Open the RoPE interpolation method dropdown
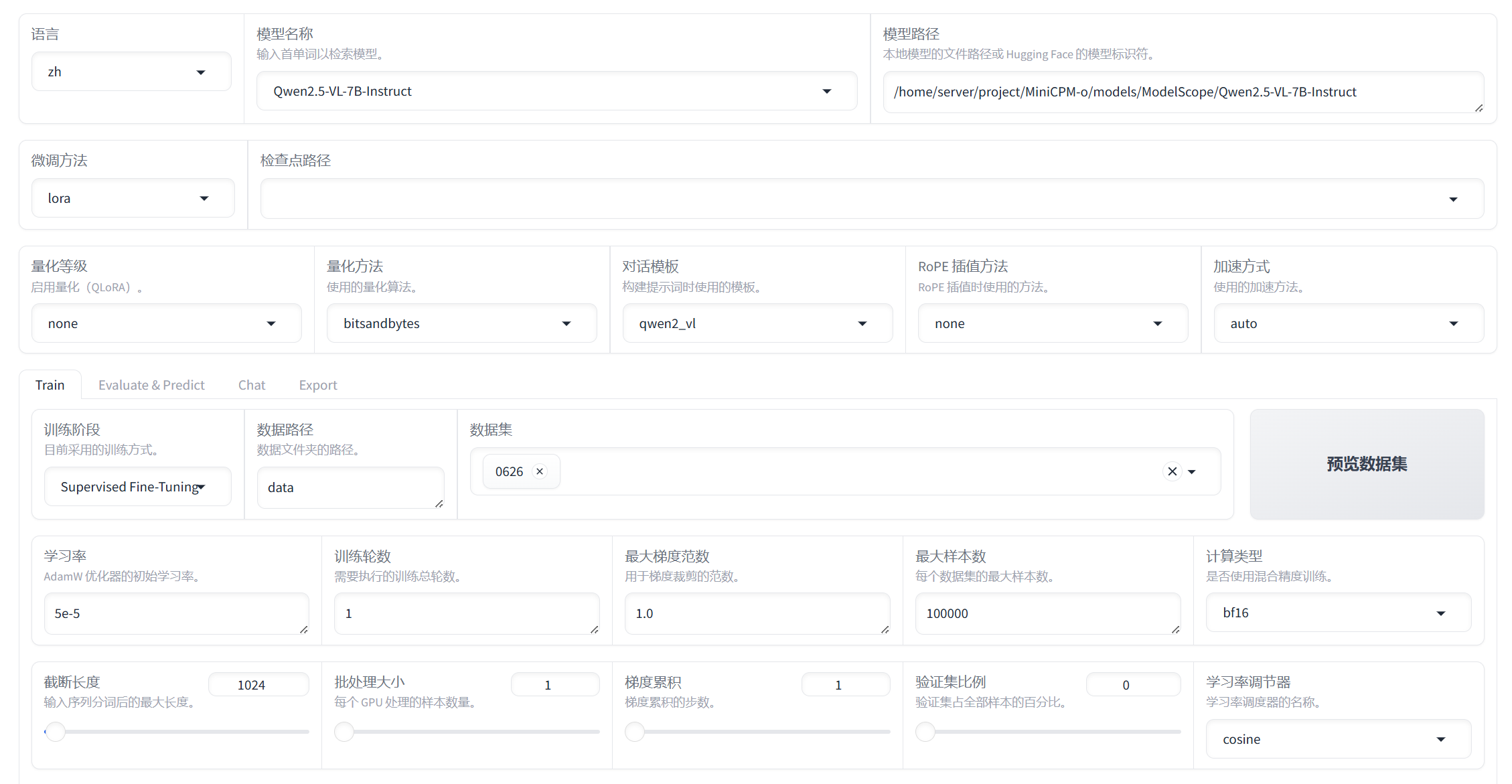The width and height of the screenshot is (1512, 784). [x=1053, y=323]
